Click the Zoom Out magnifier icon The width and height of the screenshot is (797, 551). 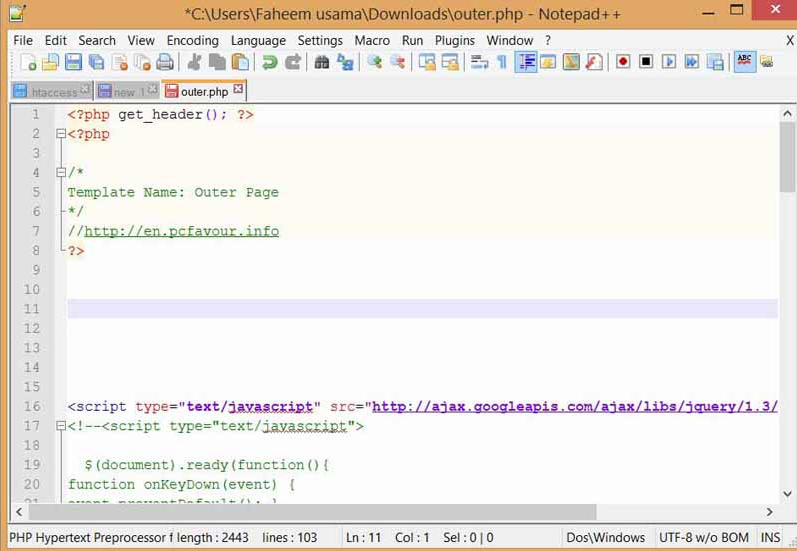pos(397,62)
